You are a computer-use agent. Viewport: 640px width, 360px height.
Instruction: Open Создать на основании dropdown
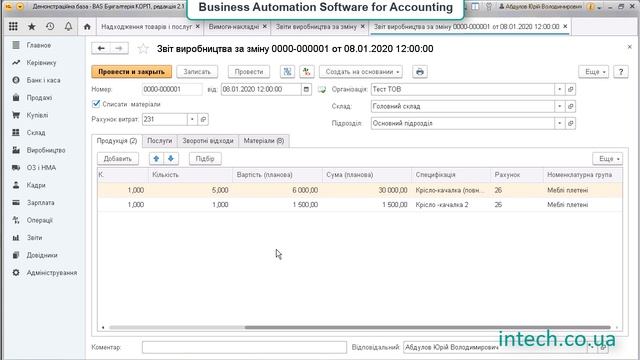pos(361,72)
